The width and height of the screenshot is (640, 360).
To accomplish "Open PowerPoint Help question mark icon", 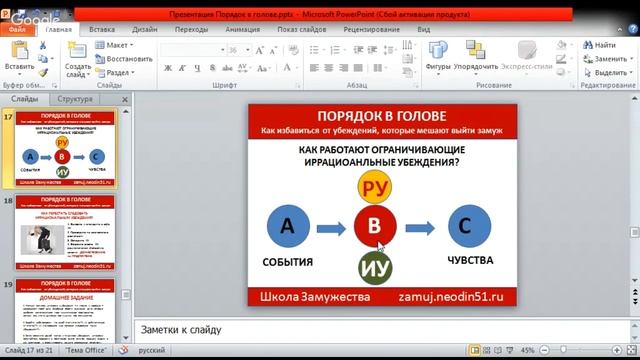I will [x=633, y=29].
